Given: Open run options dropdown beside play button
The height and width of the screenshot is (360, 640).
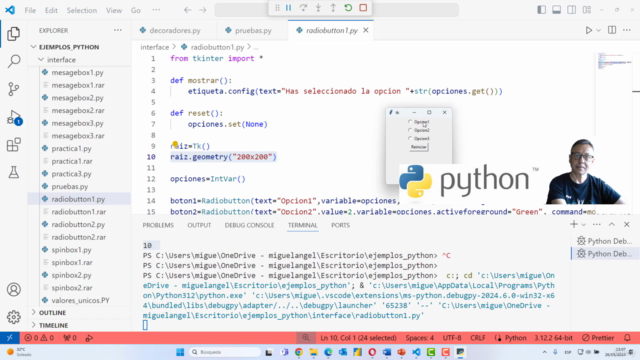Looking at the screenshot, I should pos(598,30).
